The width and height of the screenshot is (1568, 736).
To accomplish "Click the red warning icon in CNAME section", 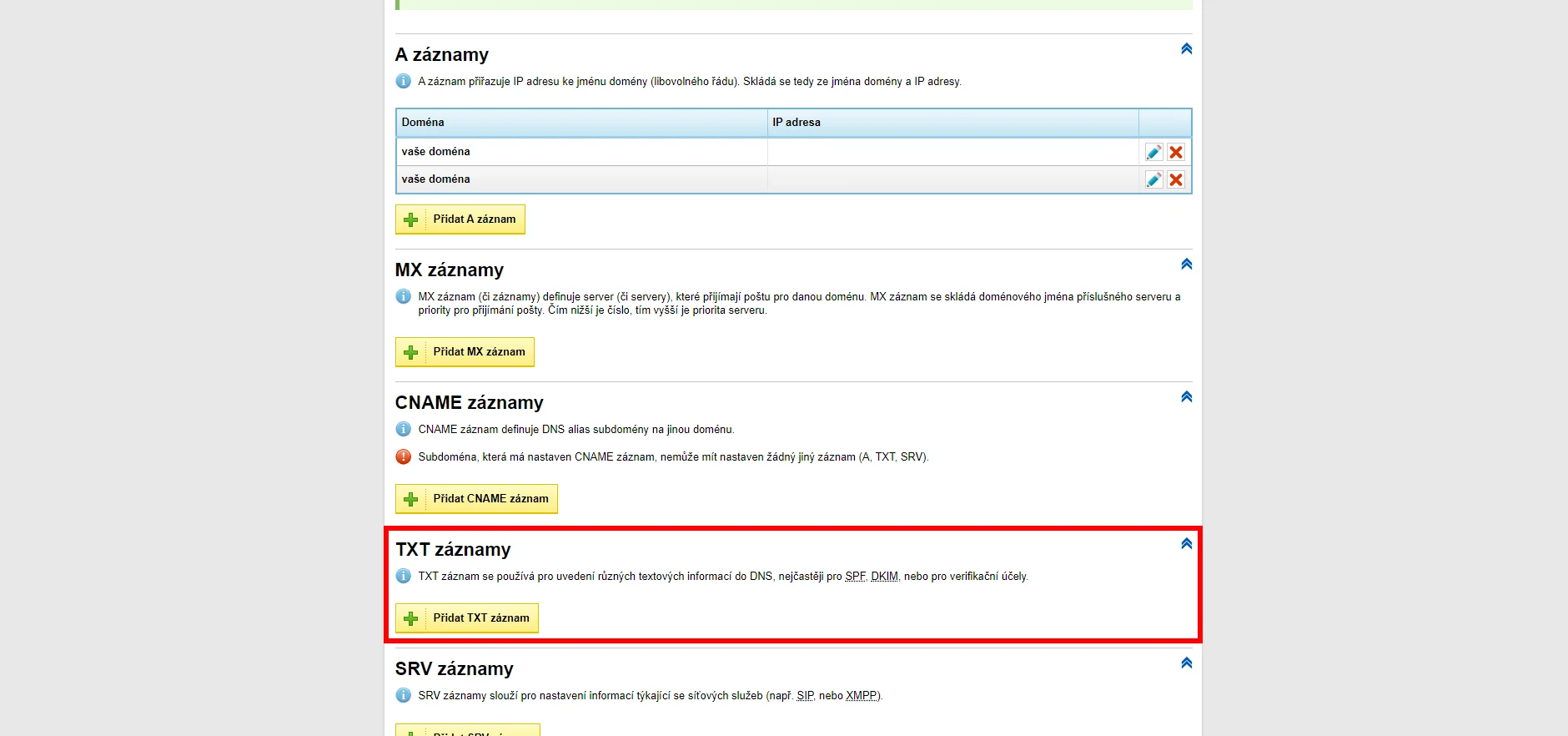I will tap(404, 457).
